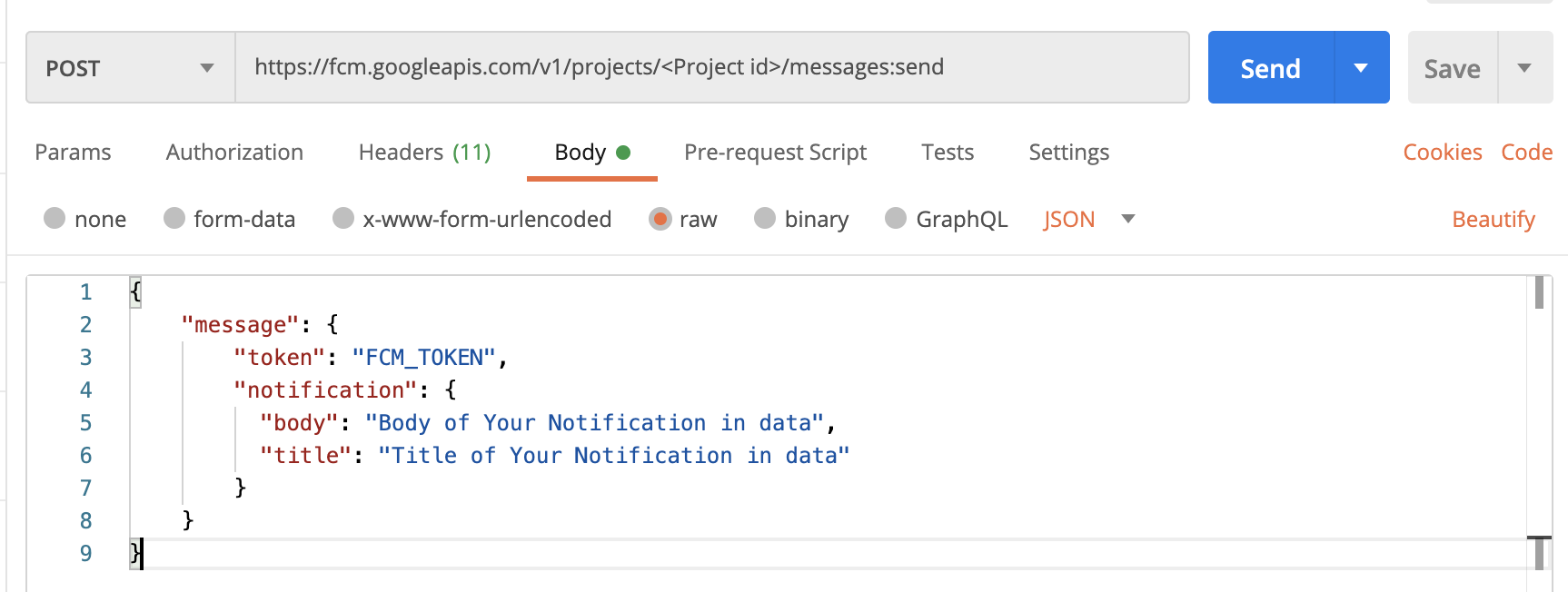The image size is (1568, 592).
Task: Switch to the Tests tab
Action: [948, 153]
